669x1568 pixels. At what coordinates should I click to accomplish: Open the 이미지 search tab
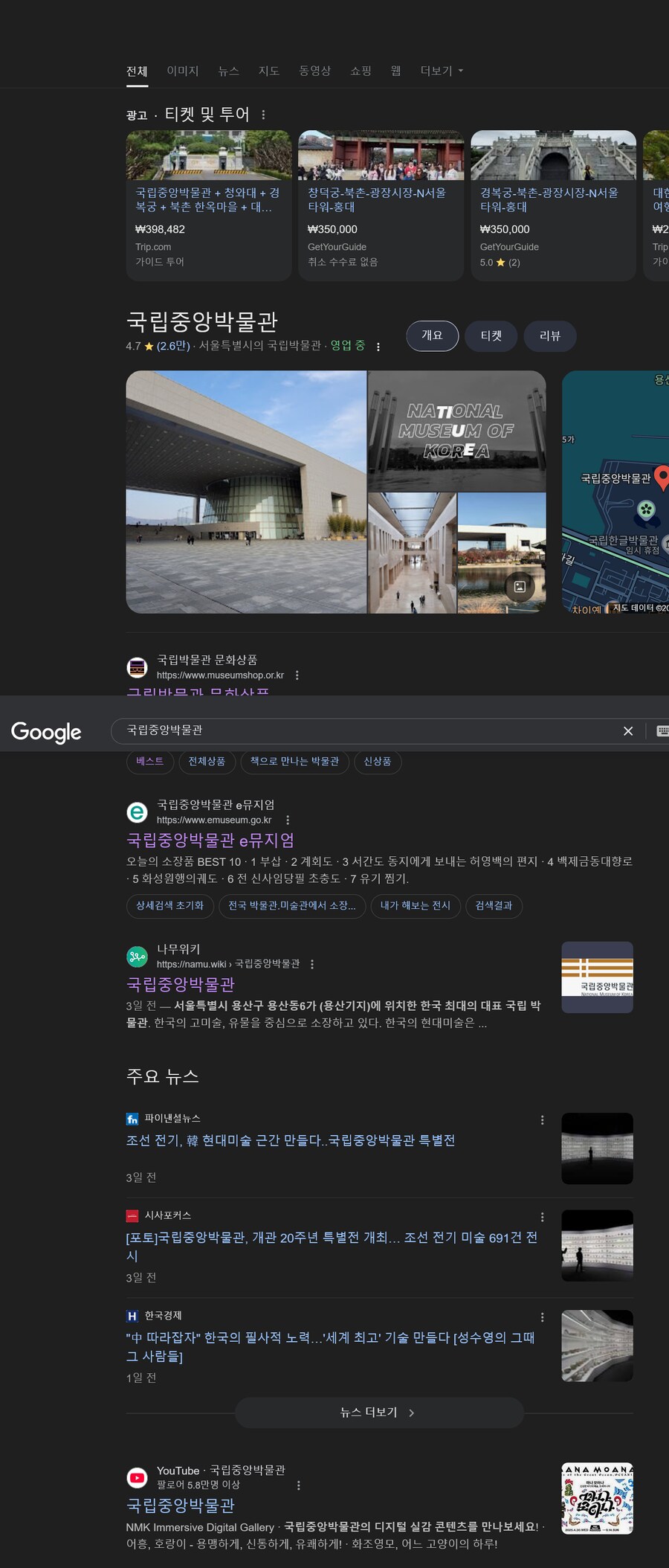tap(183, 71)
